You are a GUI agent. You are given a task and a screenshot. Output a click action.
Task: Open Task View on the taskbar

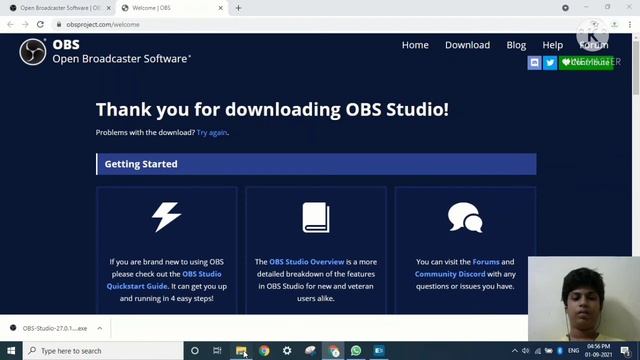coord(217,351)
